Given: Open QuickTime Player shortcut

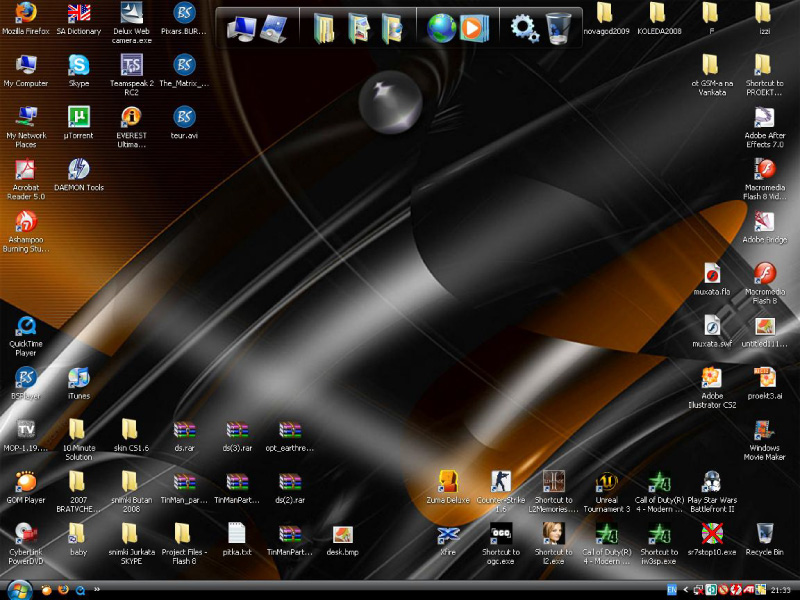Looking at the screenshot, I should 26,326.
